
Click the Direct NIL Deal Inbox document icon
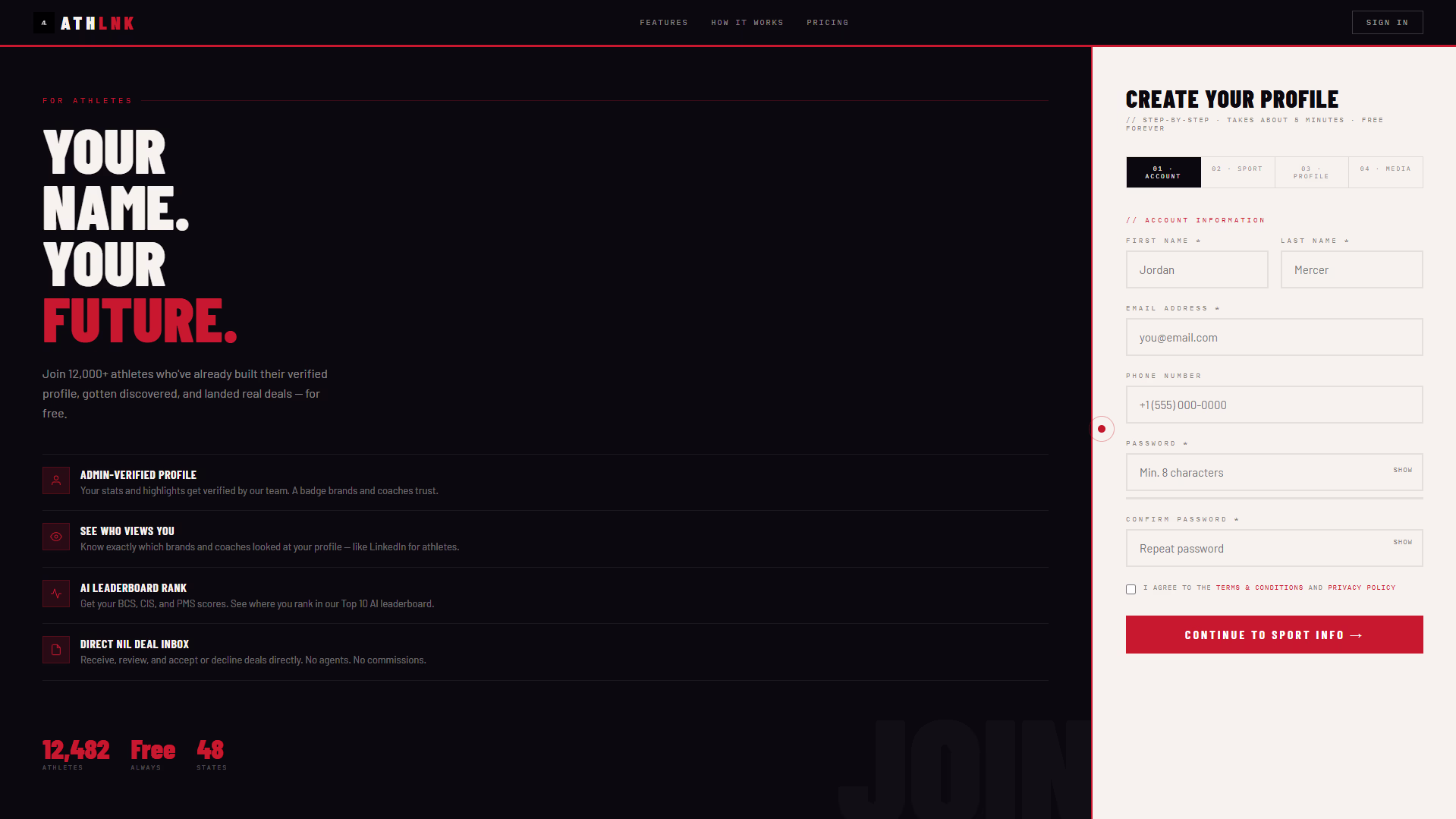pos(56,650)
